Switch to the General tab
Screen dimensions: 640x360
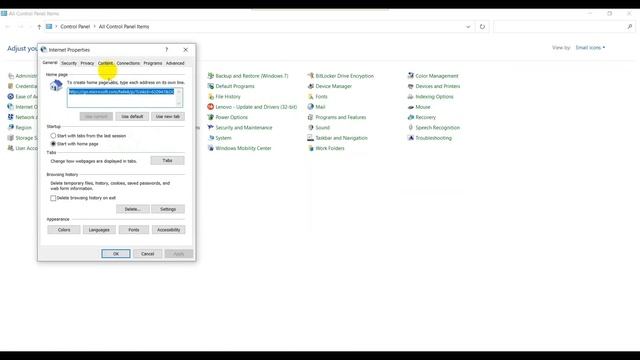pyautogui.click(x=50, y=63)
